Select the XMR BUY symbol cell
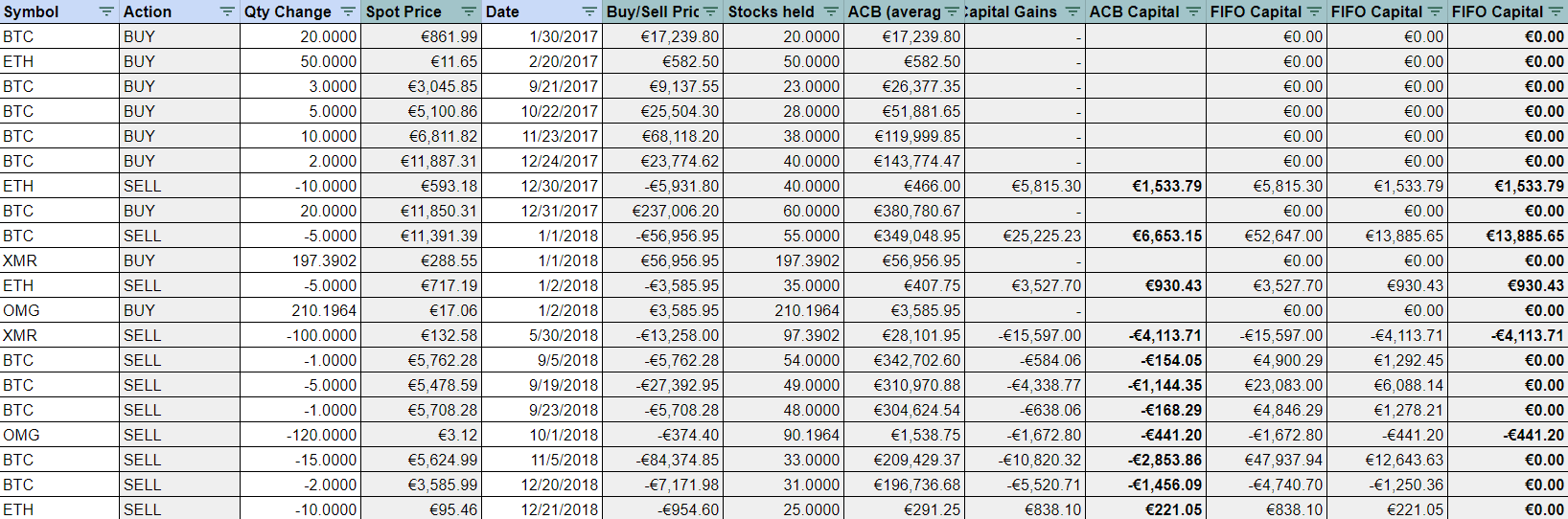 click(x=59, y=260)
